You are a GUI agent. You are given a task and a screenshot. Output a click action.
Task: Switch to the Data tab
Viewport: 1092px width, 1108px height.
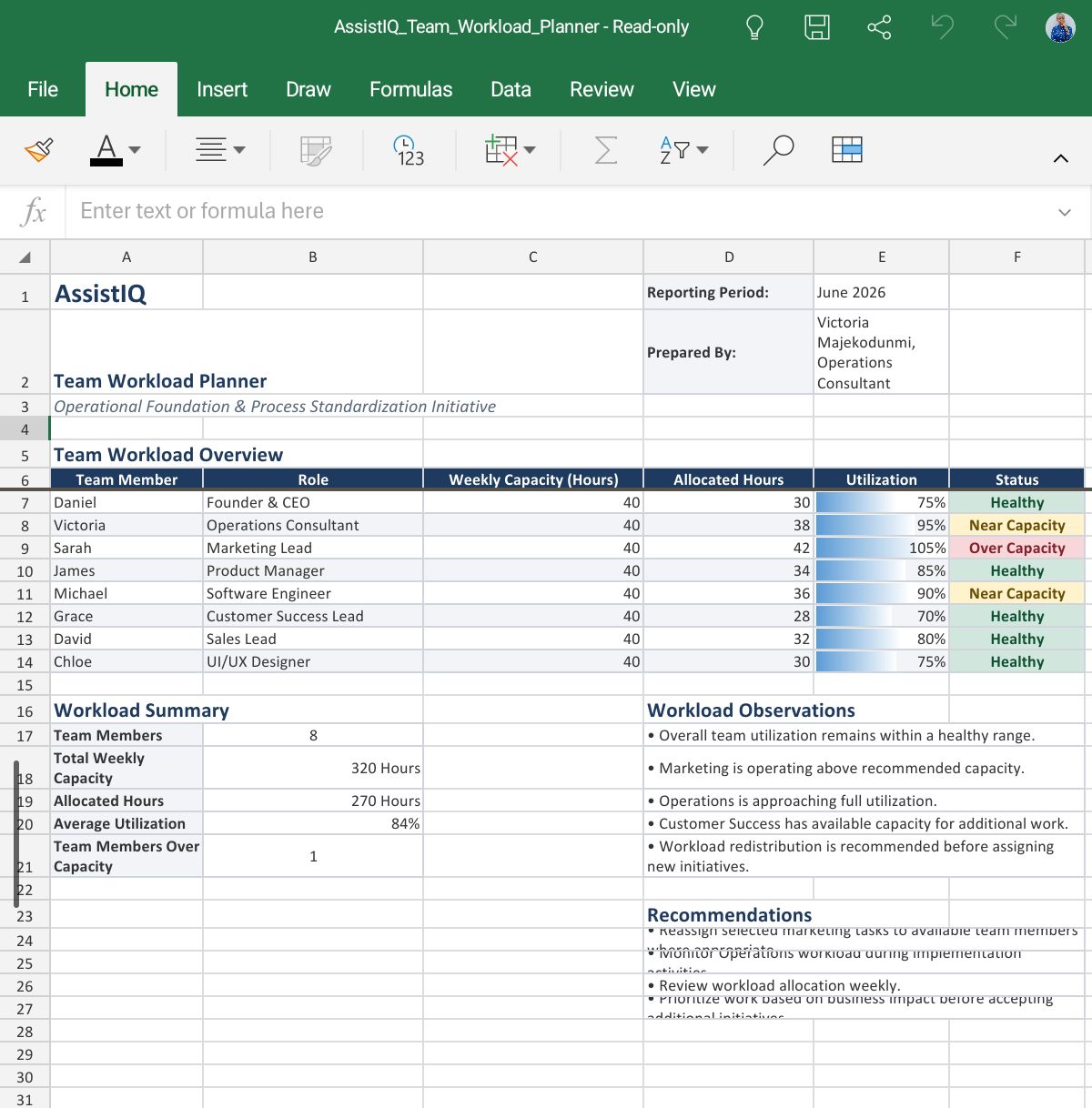tap(511, 89)
